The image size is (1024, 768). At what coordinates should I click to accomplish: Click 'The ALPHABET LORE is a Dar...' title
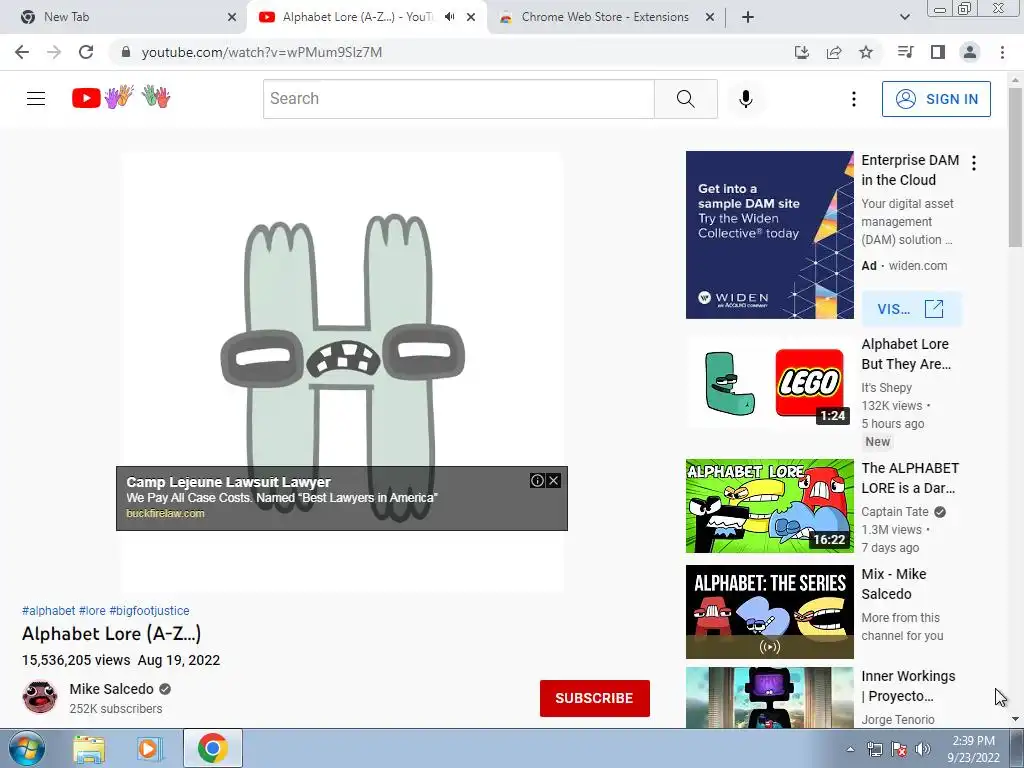[910, 478]
